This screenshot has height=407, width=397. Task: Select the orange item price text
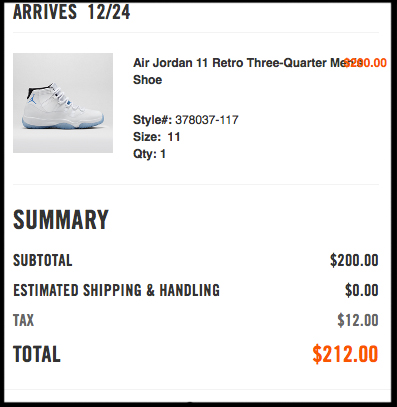coord(366,63)
